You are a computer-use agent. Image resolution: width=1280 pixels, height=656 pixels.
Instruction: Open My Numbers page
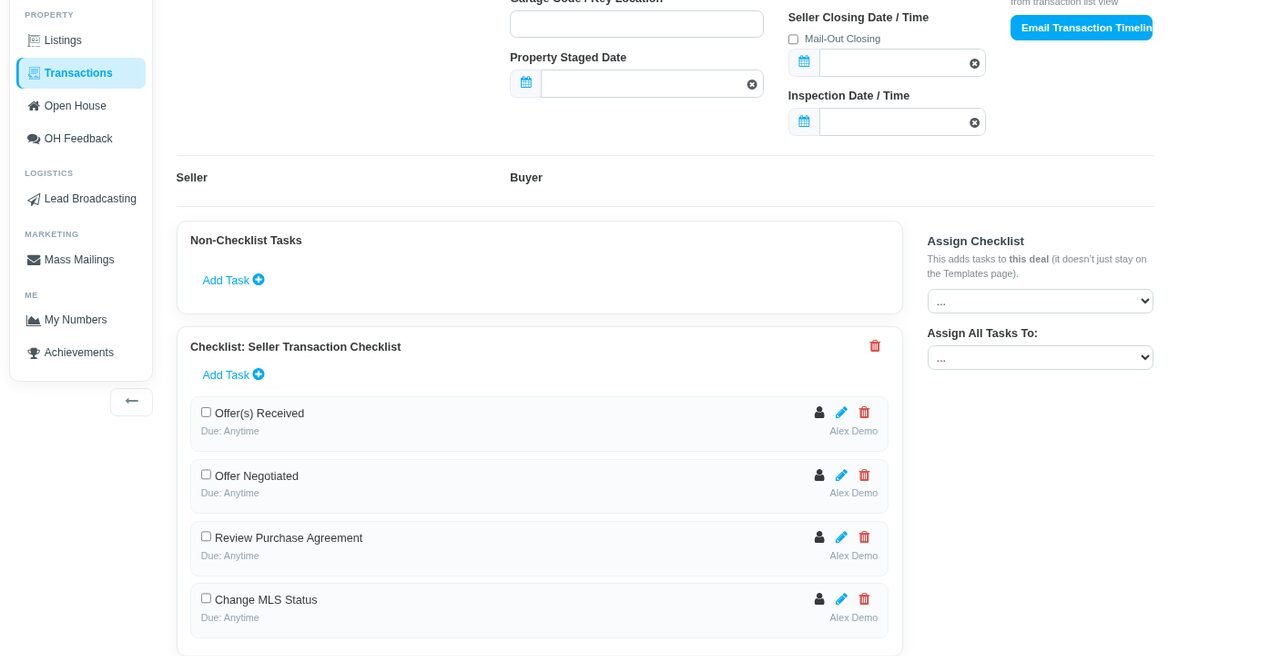tap(81, 320)
